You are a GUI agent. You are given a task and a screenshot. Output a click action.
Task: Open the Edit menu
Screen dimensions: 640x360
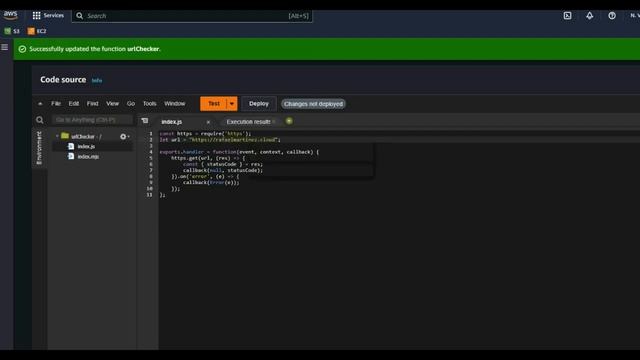pyautogui.click(x=73, y=104)
